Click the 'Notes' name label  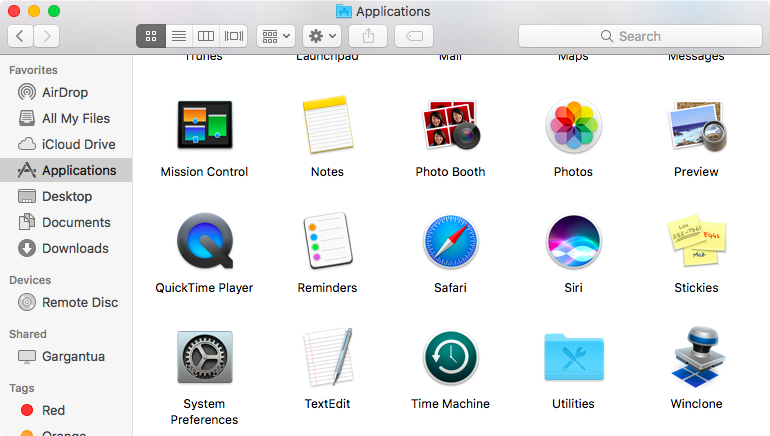328,172
